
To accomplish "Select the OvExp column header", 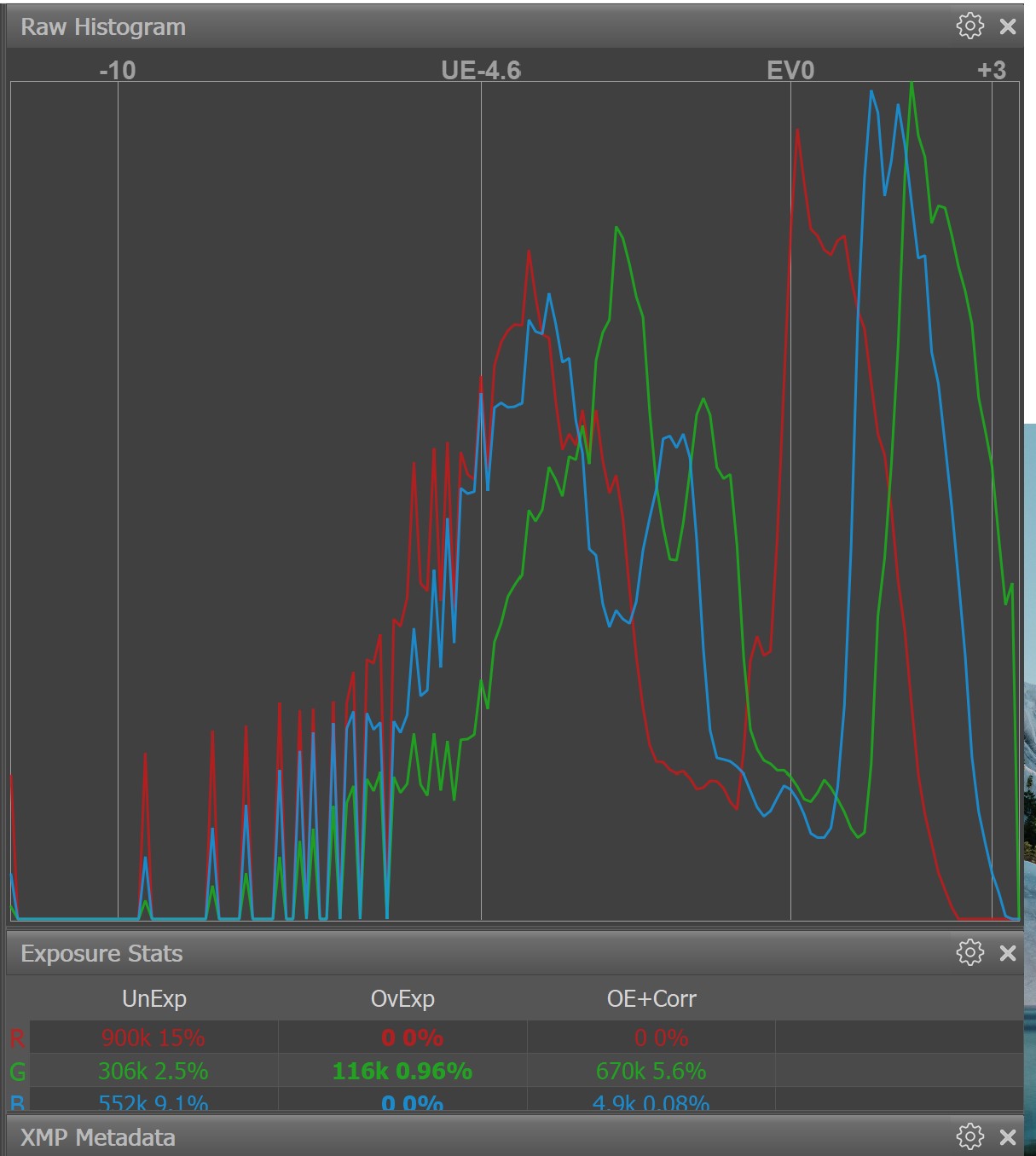I will tap(402, 998).
